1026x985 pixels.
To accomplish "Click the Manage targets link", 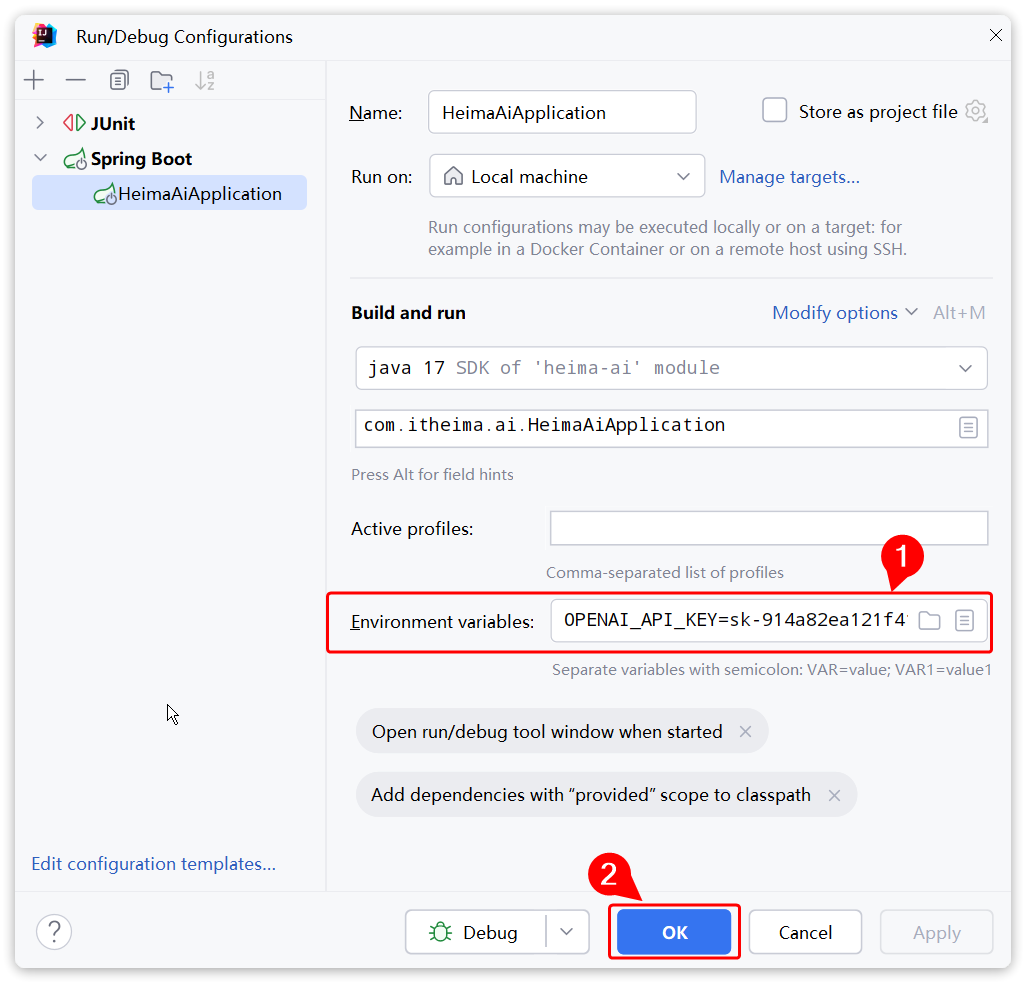I will [x=789, y=177].
